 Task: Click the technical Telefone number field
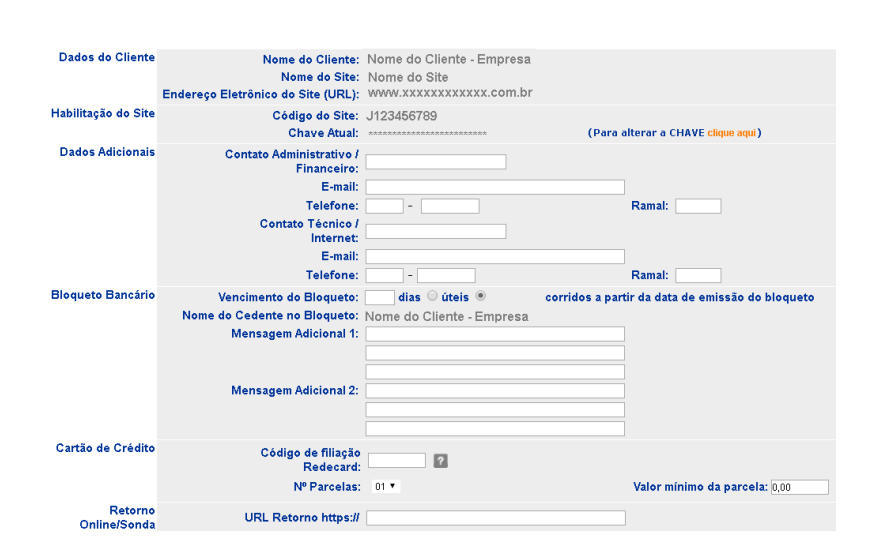(446, 276)
